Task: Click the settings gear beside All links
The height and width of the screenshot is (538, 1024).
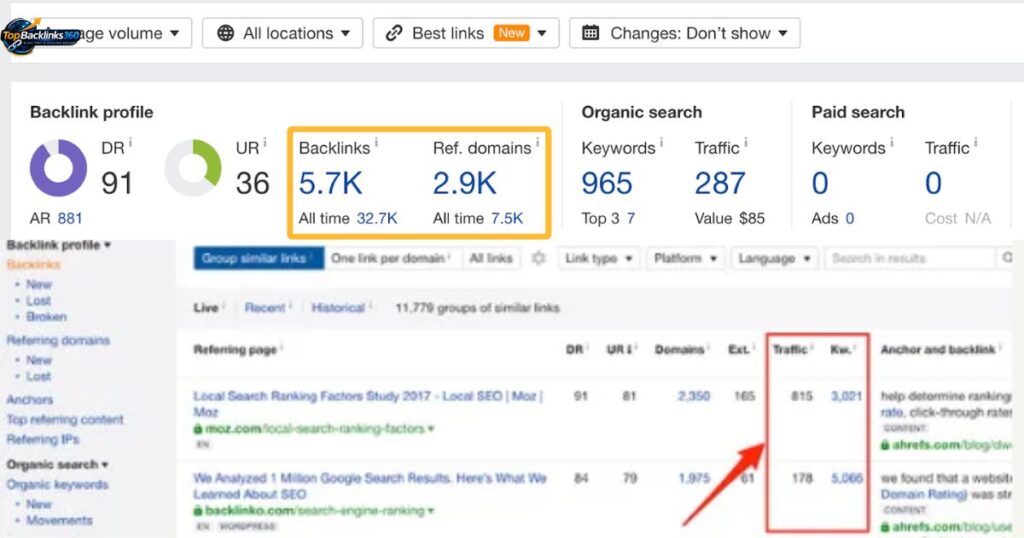Action: point(539,259)
